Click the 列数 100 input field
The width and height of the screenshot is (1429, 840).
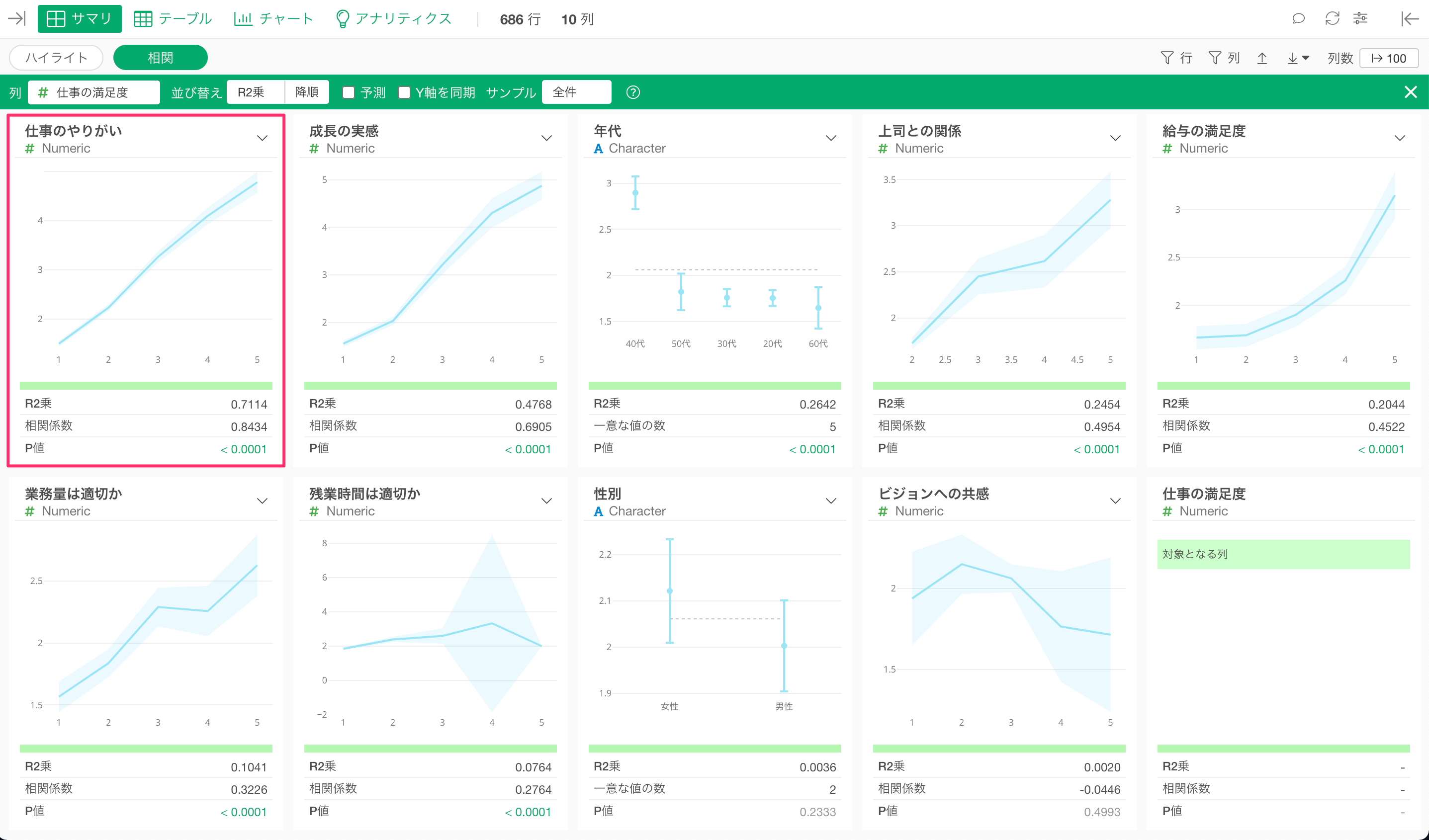1389,58
